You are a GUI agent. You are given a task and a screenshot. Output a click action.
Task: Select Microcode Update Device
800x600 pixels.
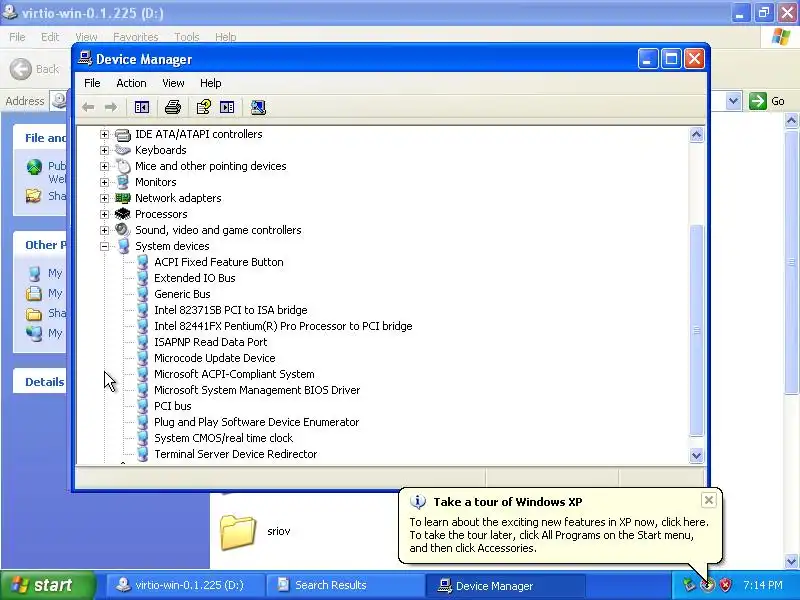click(214, 358)
